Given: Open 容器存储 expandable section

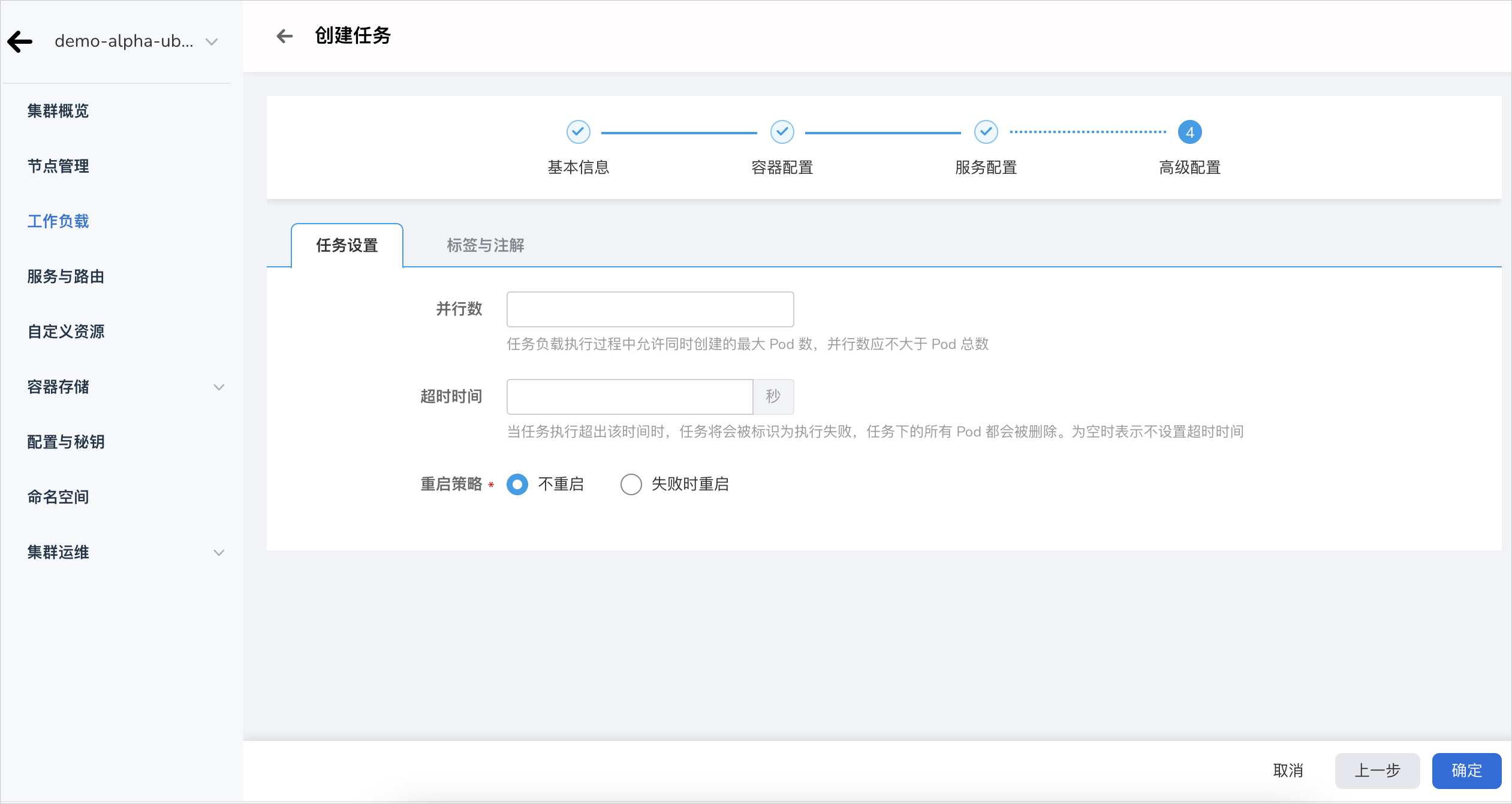Looking at the screenshot, I should tap(120, 387).
